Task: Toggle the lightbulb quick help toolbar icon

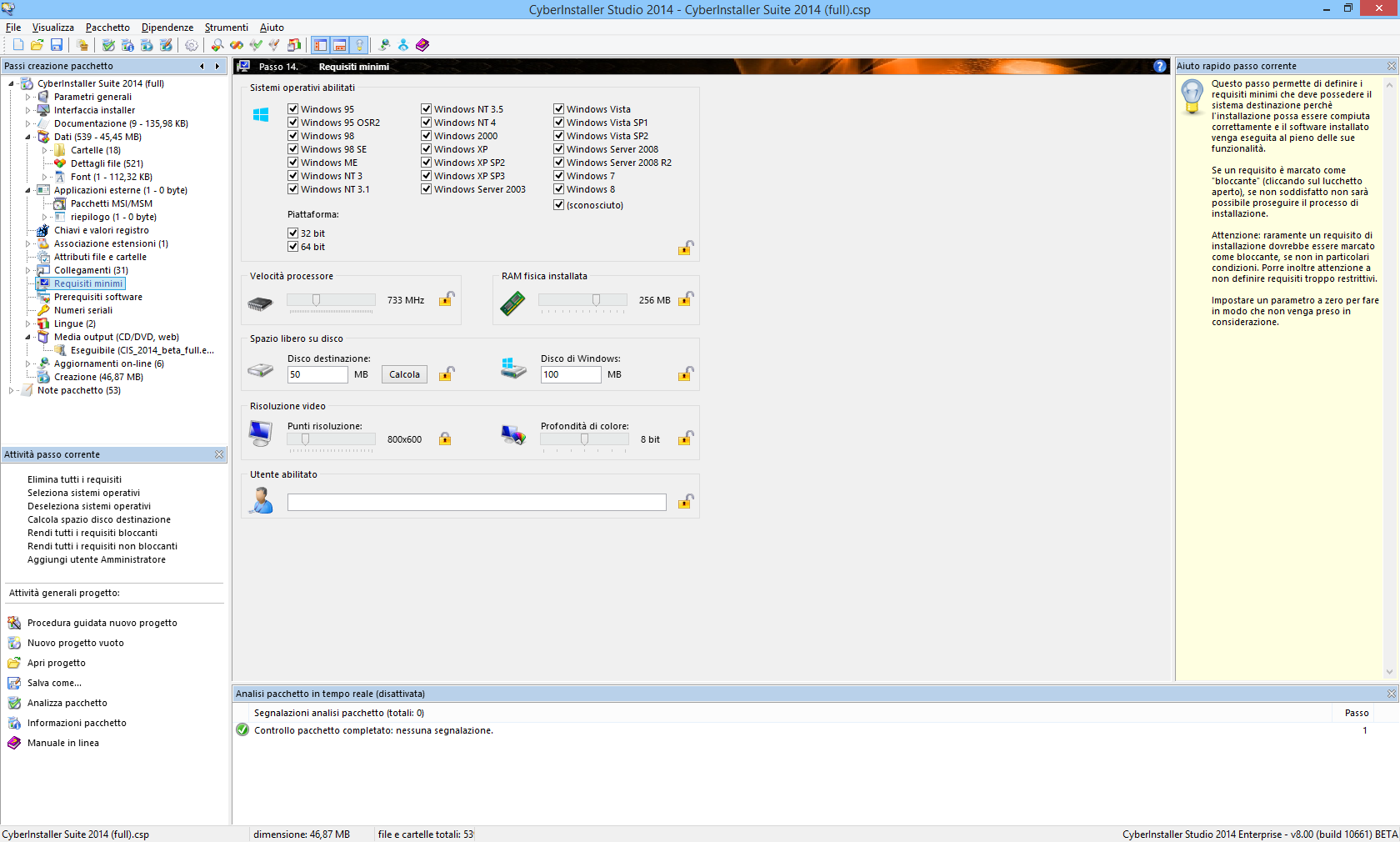Action: click(x=359, y=45)
